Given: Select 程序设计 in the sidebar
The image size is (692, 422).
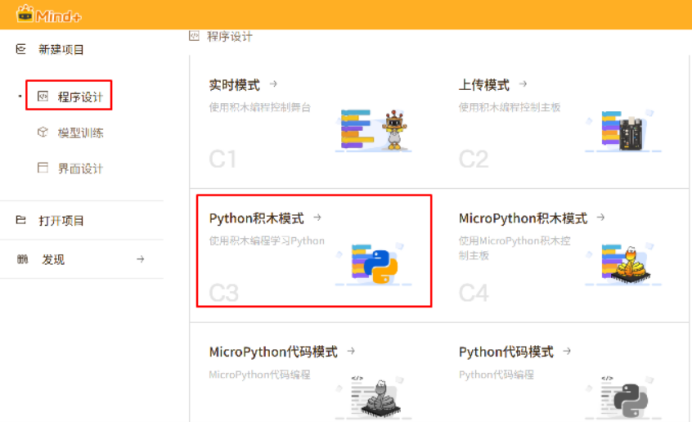Looking at the screenshot, I should [79, 97].
